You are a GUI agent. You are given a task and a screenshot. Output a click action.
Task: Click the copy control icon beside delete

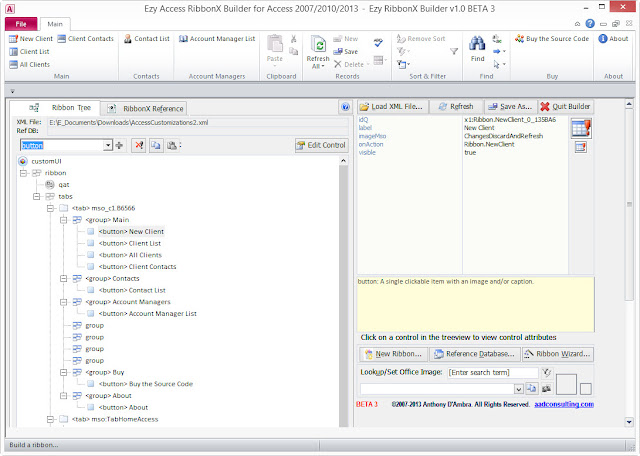(x=156, y=145)
